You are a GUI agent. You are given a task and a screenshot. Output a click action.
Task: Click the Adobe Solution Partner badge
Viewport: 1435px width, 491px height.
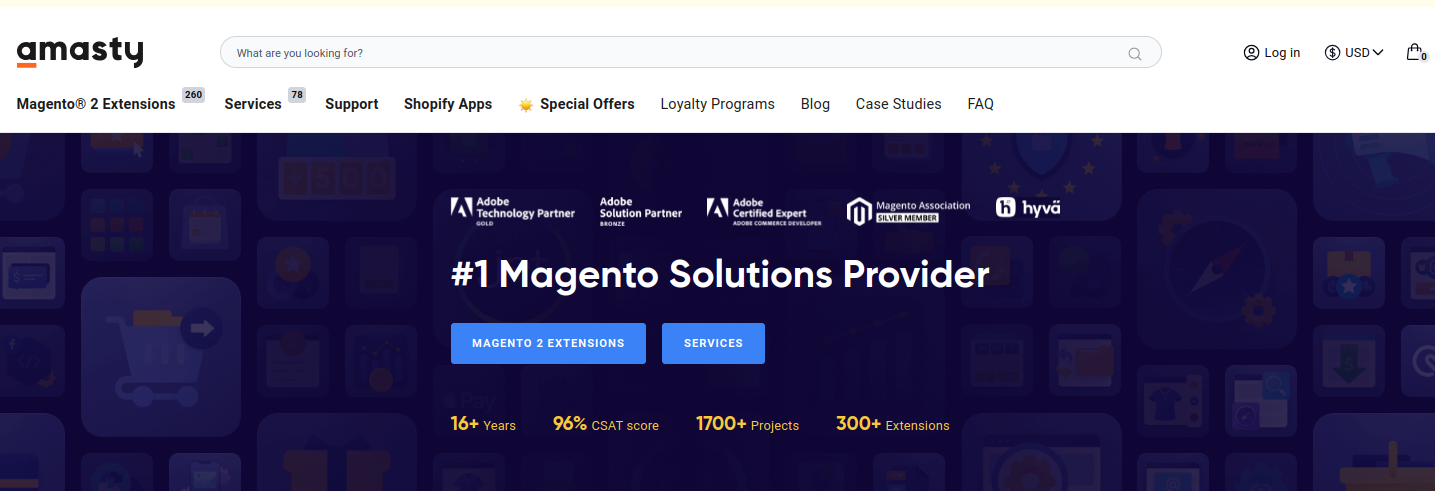[641, 209]
